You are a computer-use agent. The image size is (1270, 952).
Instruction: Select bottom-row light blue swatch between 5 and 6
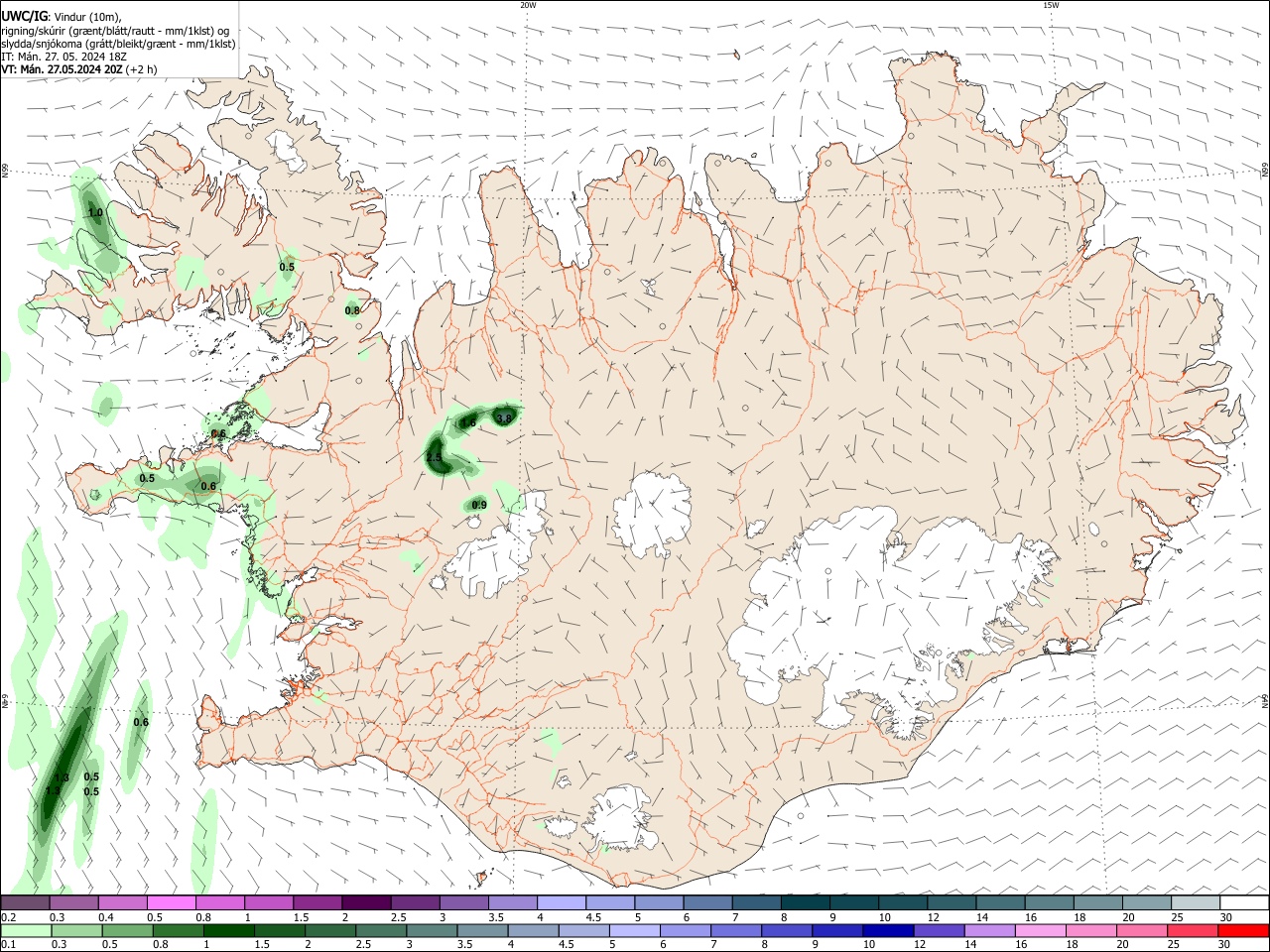click(x=634, y=930)
